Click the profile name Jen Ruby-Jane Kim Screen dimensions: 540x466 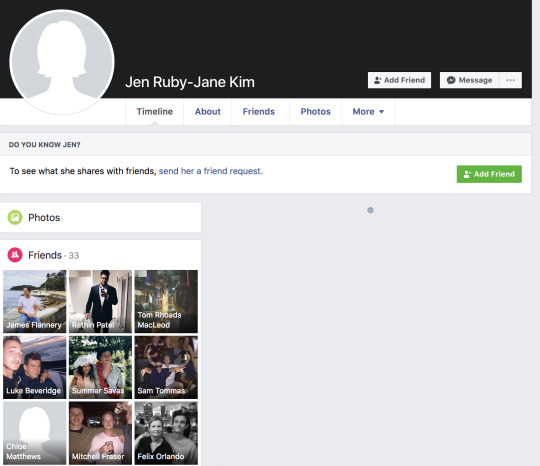tap(190, 82)
